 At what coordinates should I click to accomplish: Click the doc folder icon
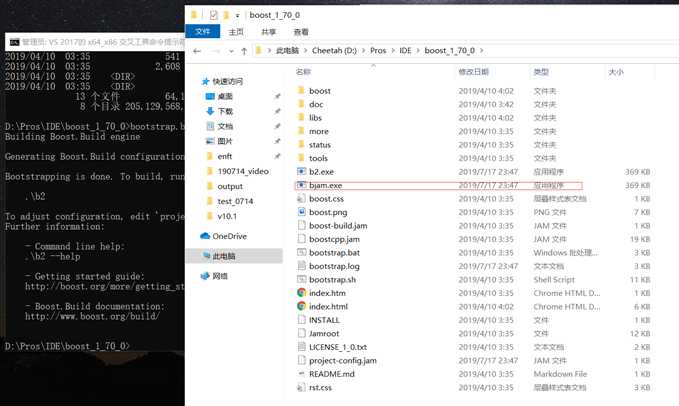301,104
